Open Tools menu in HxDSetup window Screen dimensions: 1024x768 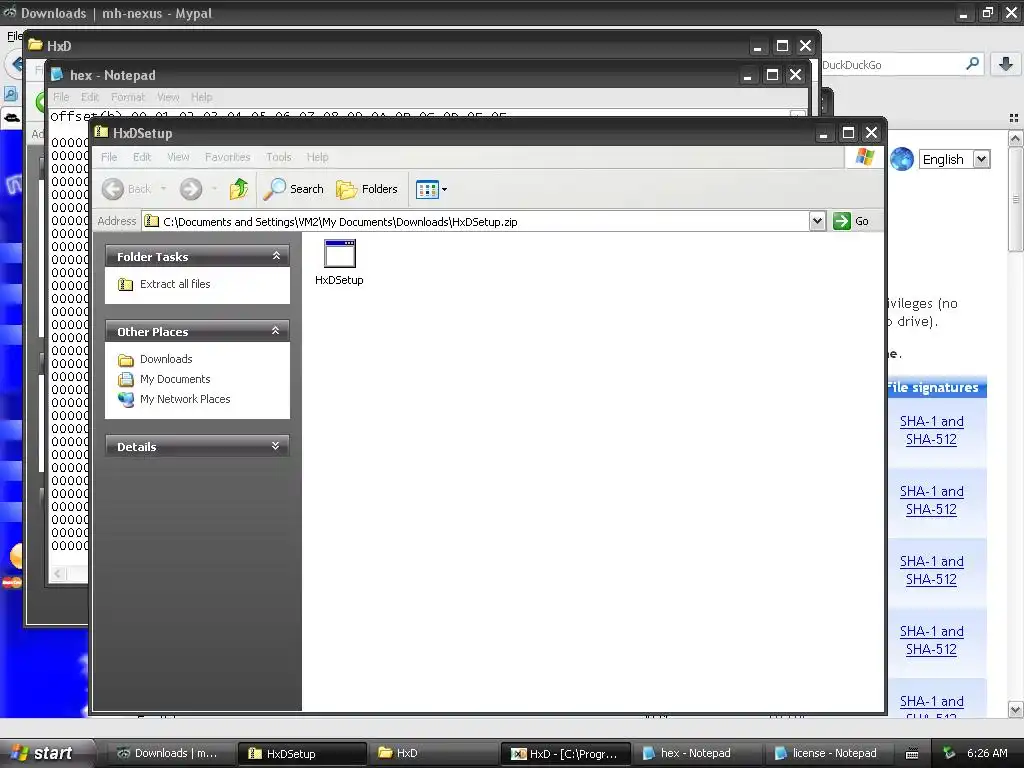coord(278,157)
